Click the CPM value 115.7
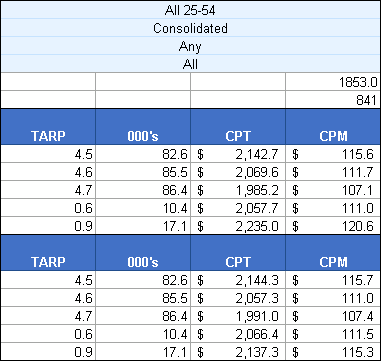381x361 pixels. click(x=333, y=280)
